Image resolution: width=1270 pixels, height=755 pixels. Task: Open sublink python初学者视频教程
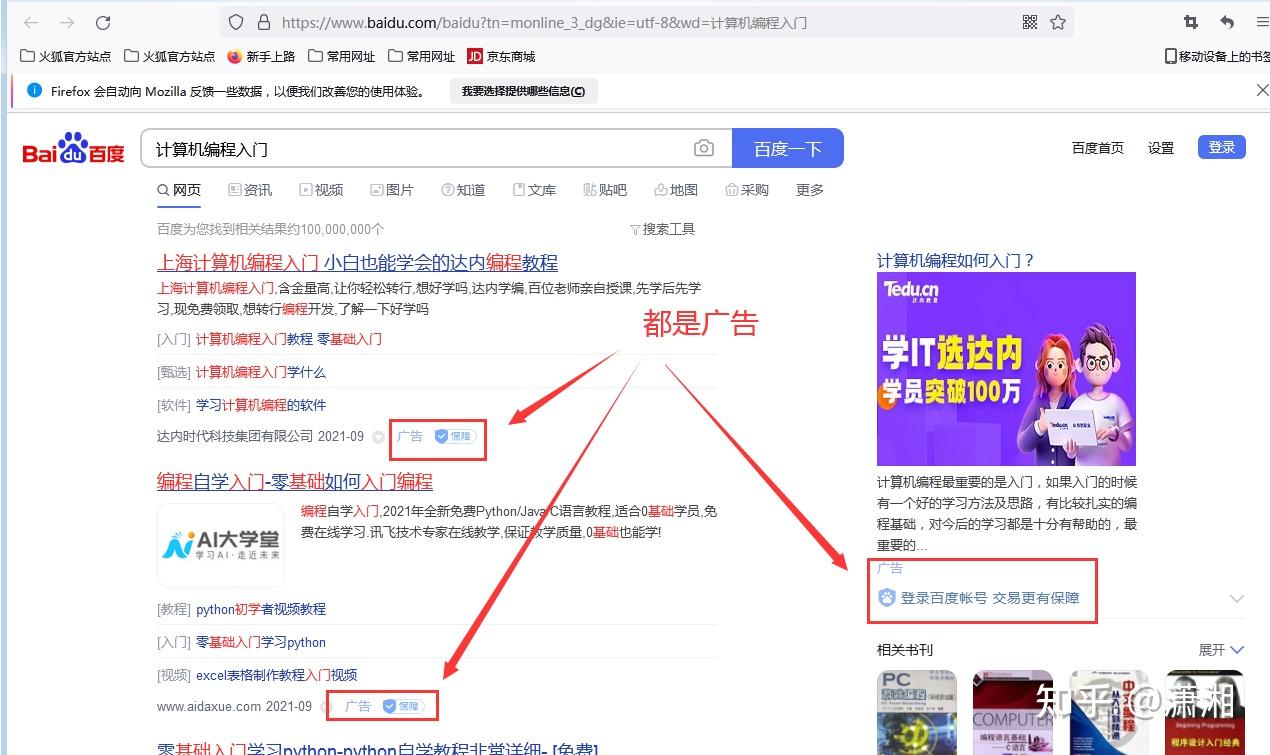(261, 609)
